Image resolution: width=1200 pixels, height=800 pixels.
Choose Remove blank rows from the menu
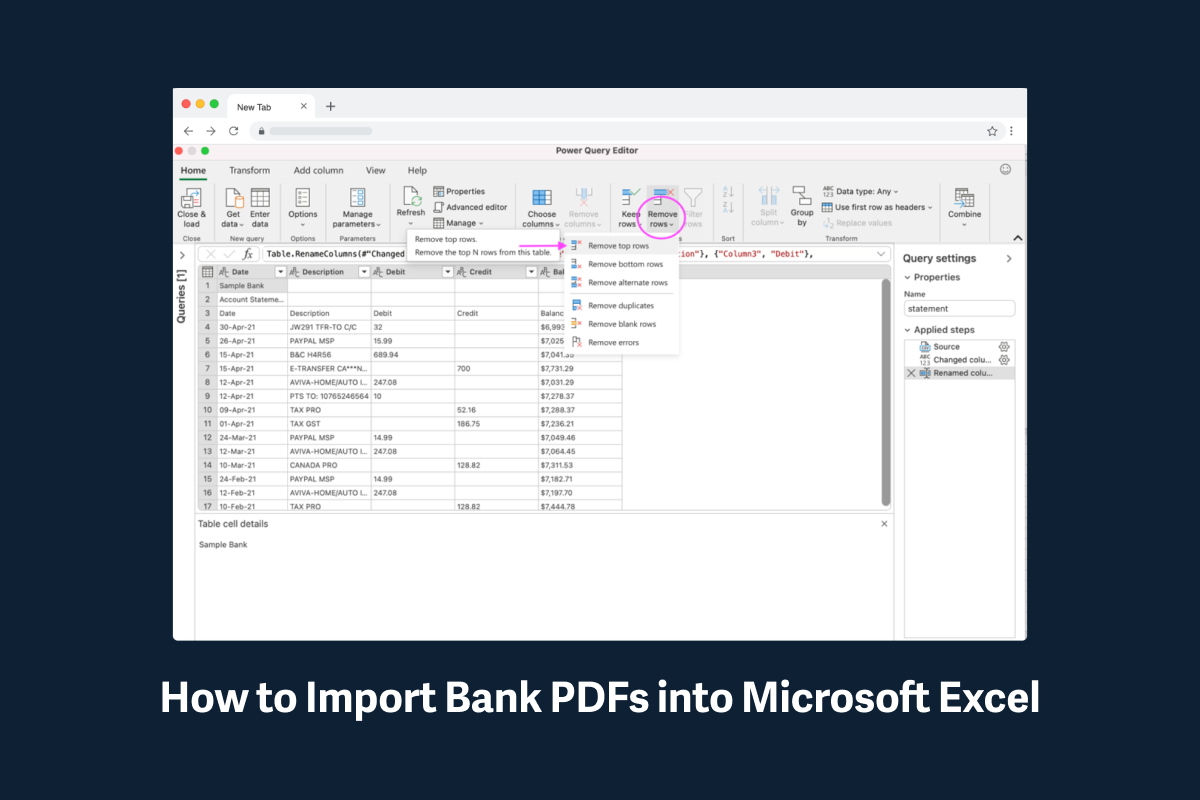(x=620, y=324)
